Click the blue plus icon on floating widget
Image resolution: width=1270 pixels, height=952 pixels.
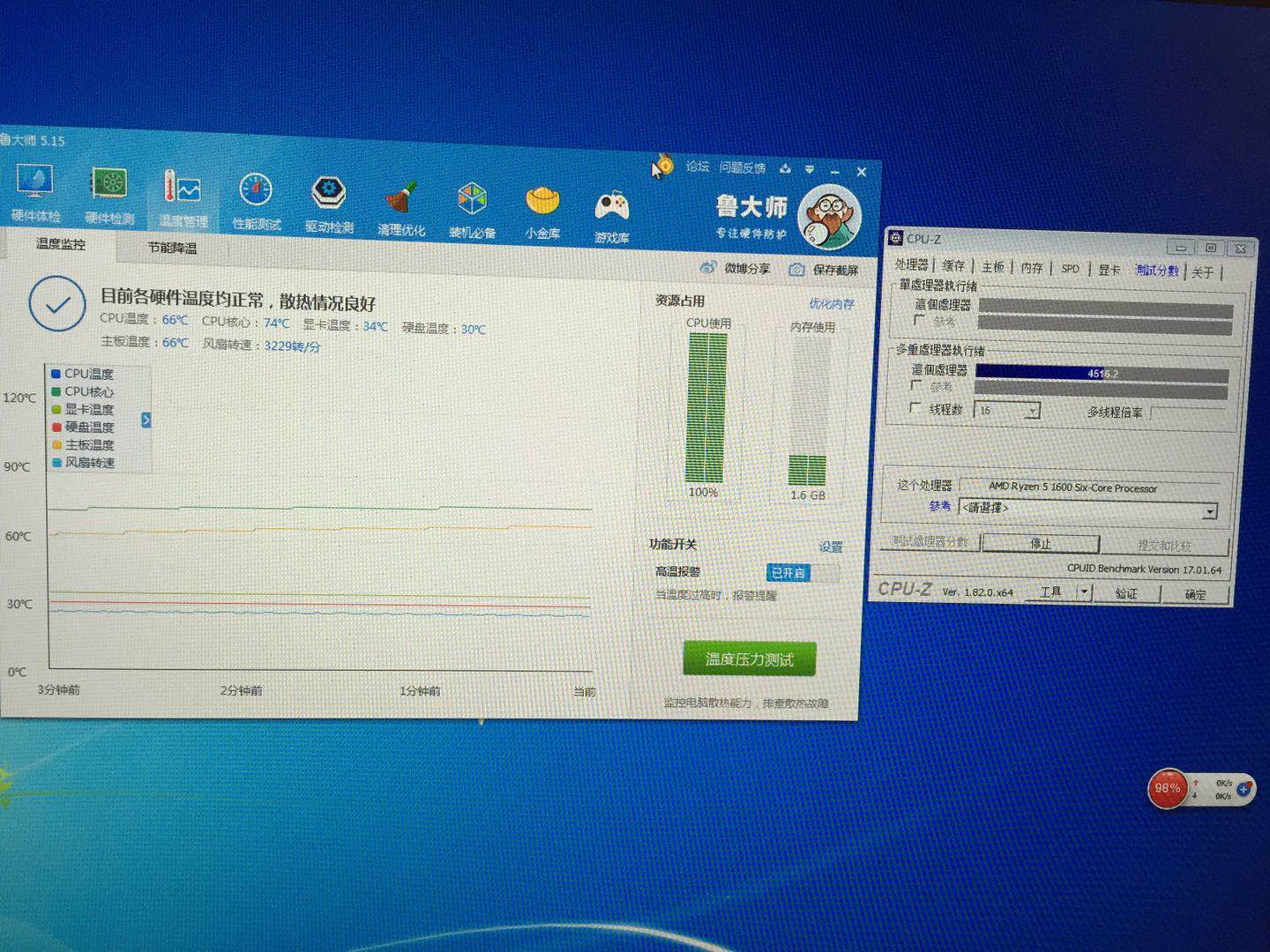click(1244, 790)
